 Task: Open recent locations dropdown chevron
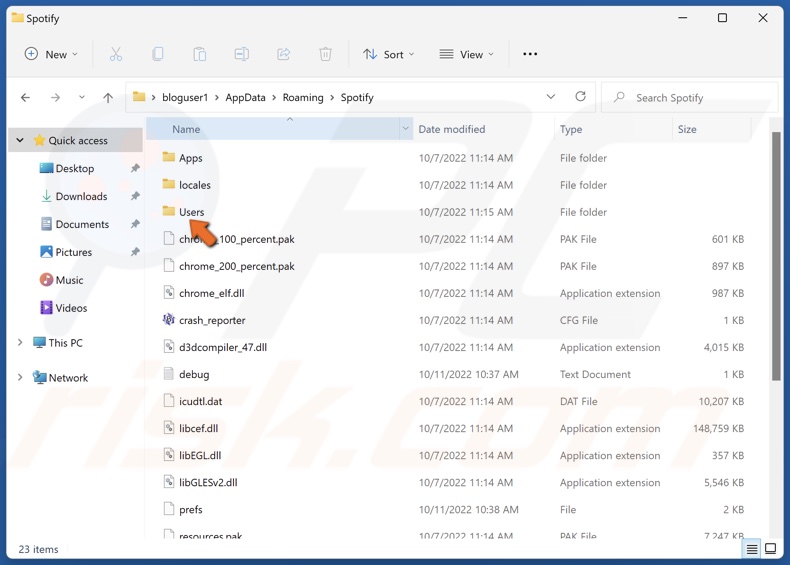[82, 97]
